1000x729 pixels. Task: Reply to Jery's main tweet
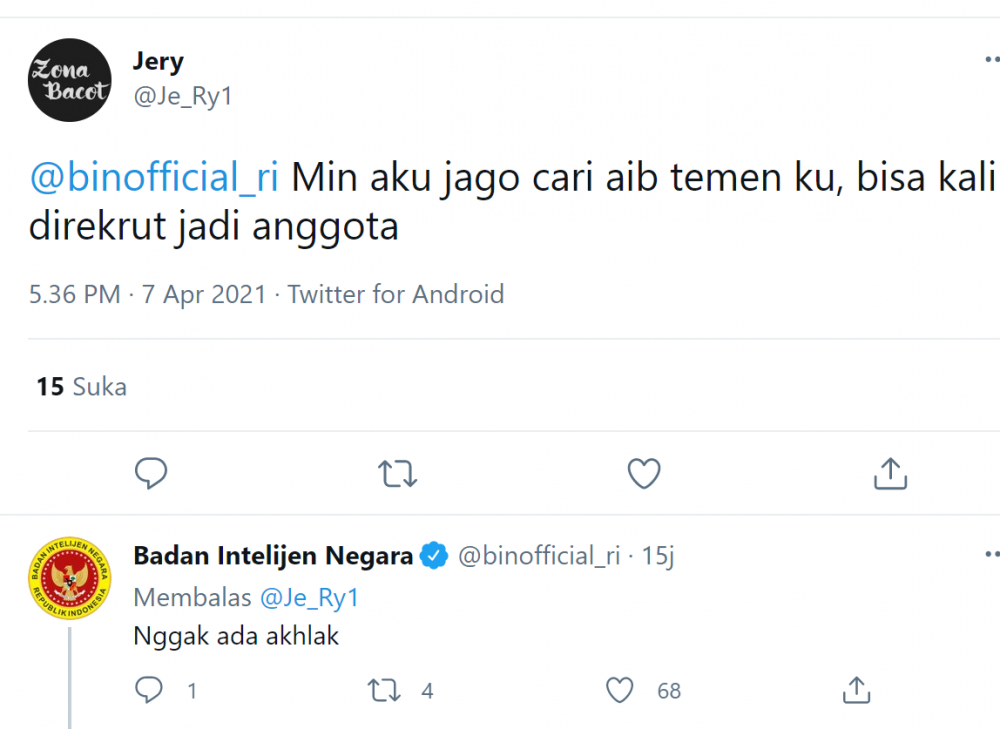150,473
